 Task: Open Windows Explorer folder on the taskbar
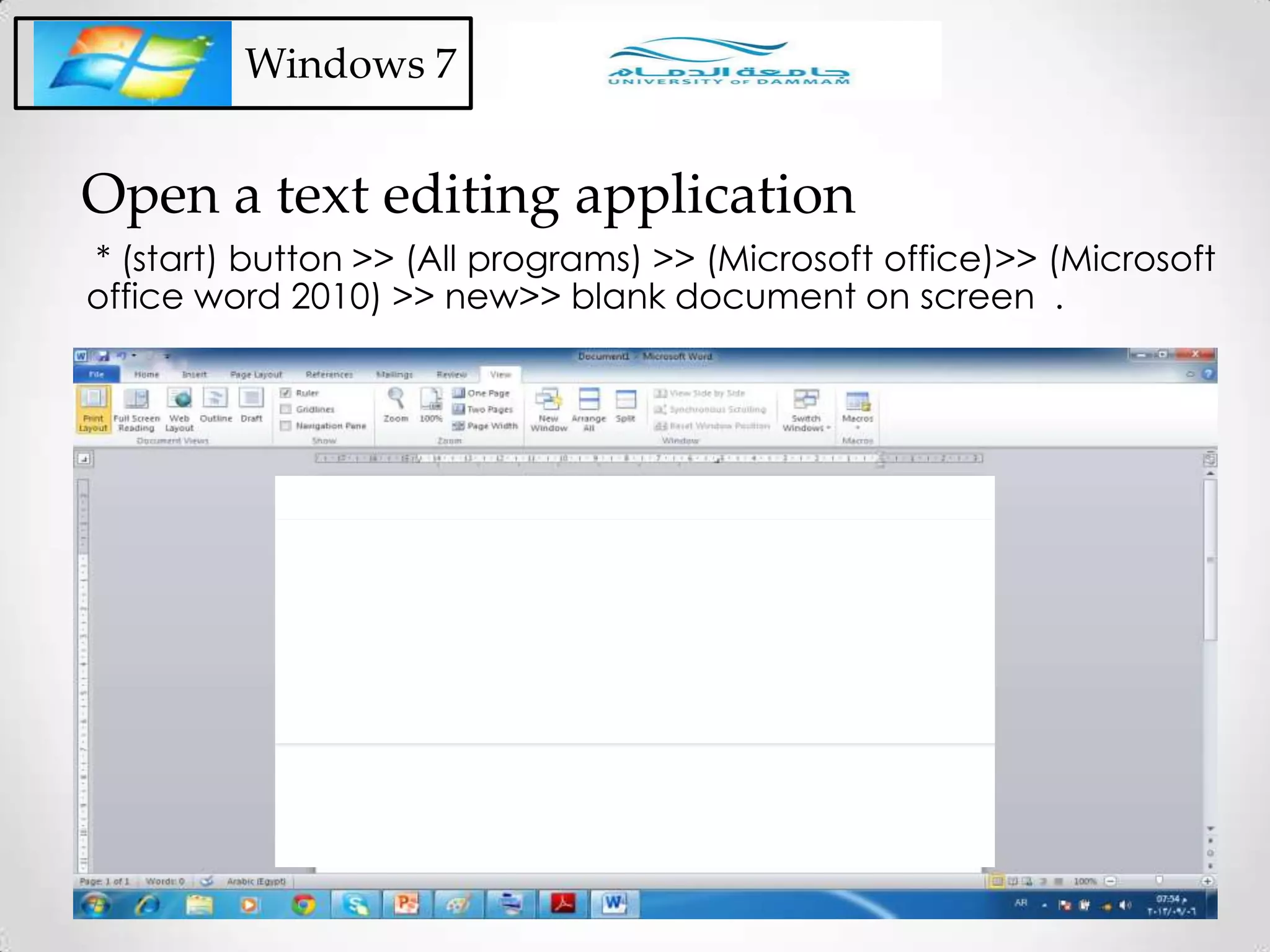pyautogui.click(x=199, y=905)
